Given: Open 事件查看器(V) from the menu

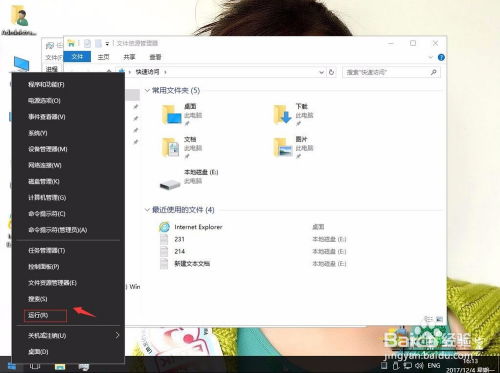Looking at the screenshot, I should (x=46, y=117).
